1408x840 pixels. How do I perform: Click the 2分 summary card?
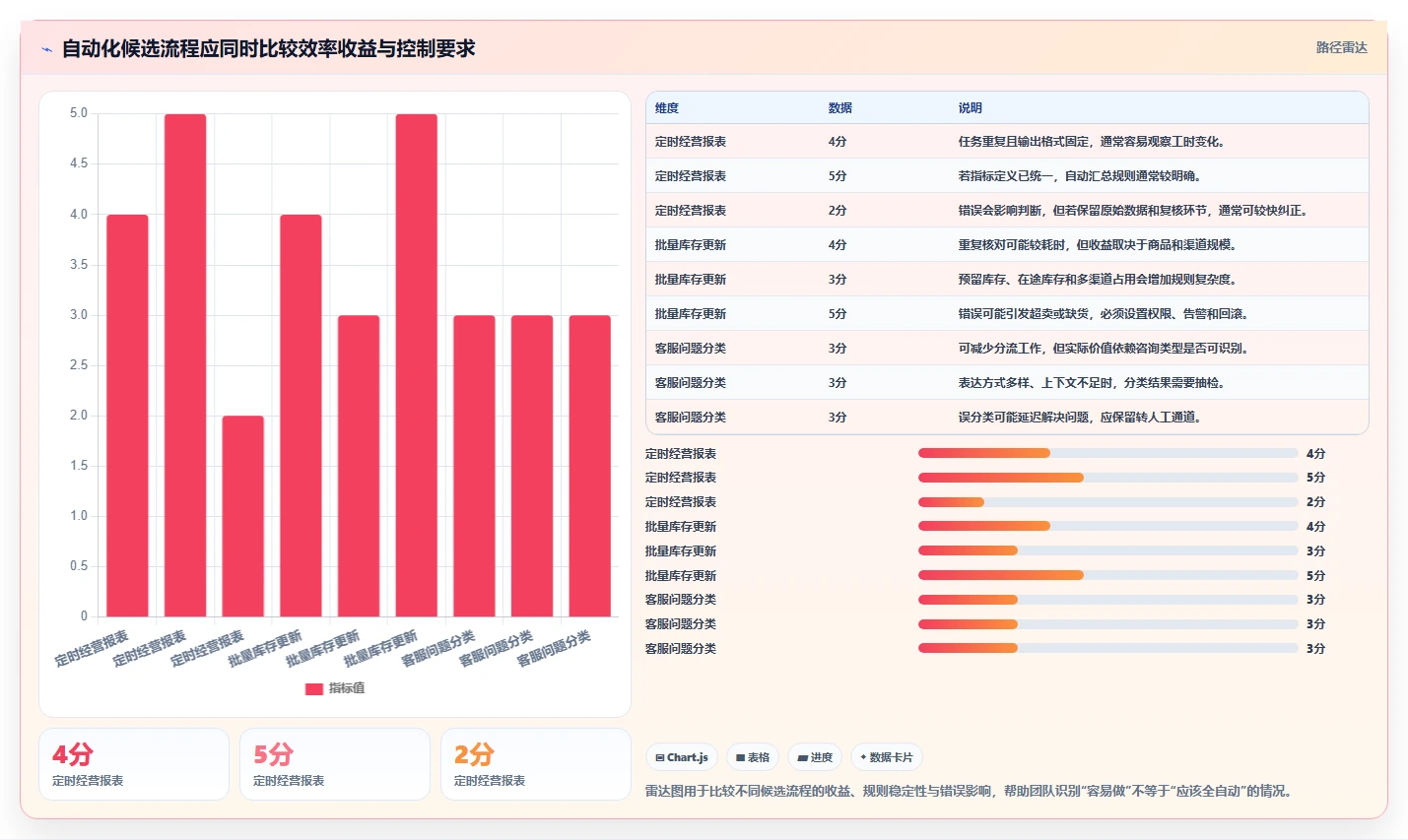pyautogui.click(x=536, y=764)
